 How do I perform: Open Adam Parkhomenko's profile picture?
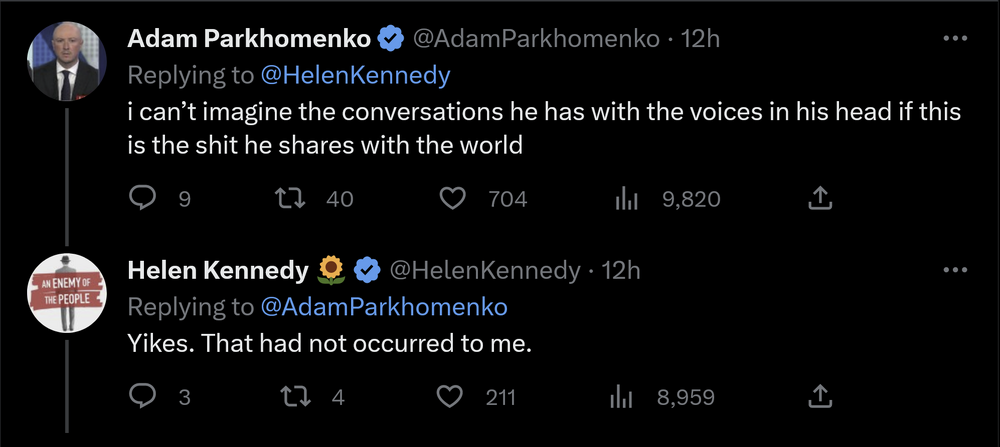[x=67, y=61]
